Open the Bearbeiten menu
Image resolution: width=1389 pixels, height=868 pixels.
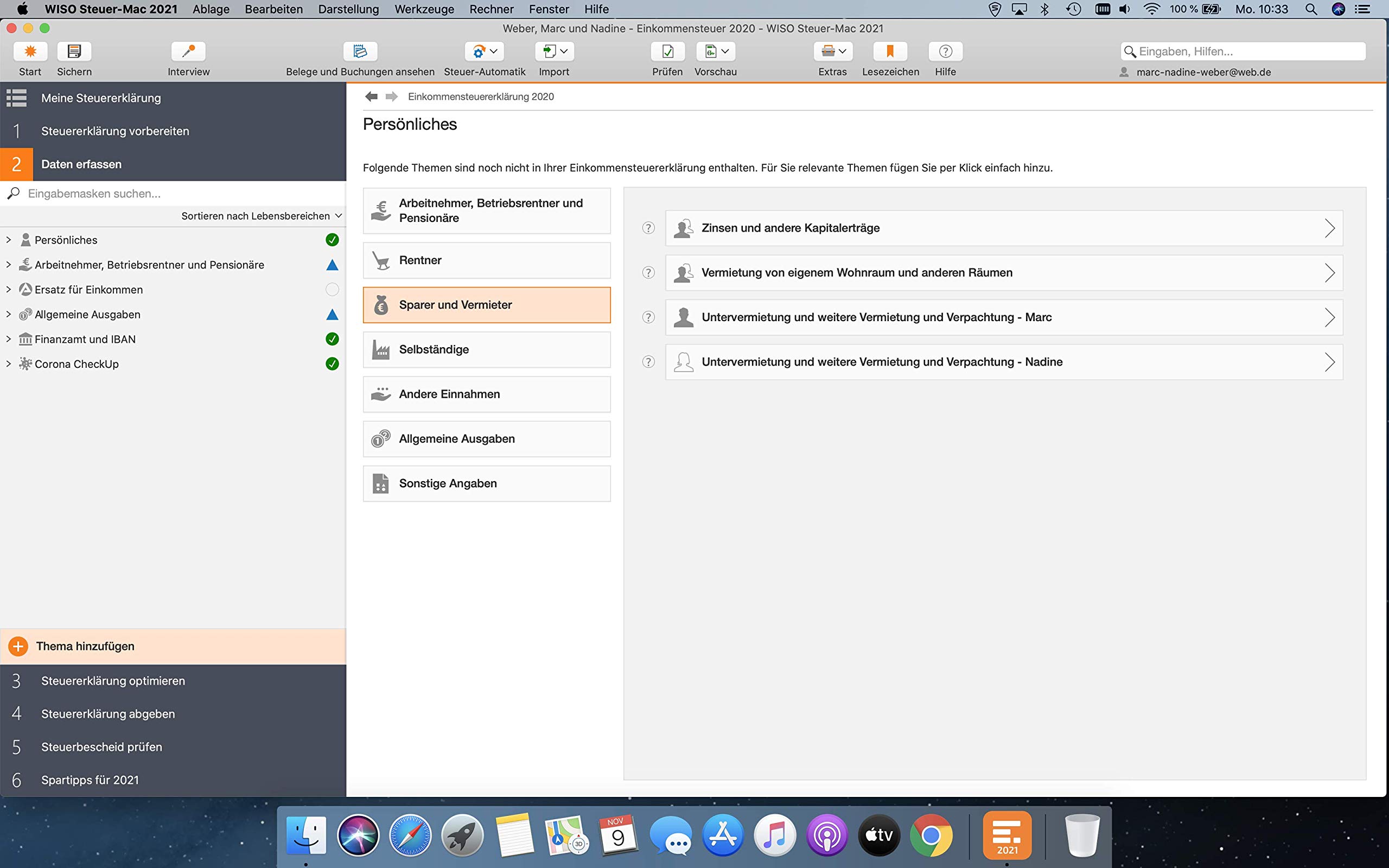274,9
